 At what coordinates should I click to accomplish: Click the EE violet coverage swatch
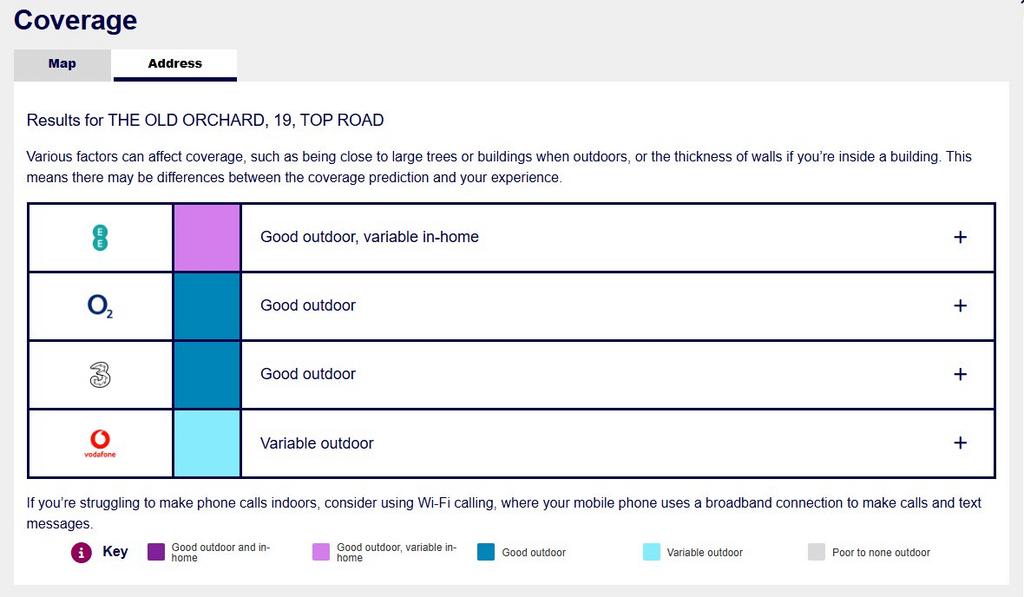207,238
